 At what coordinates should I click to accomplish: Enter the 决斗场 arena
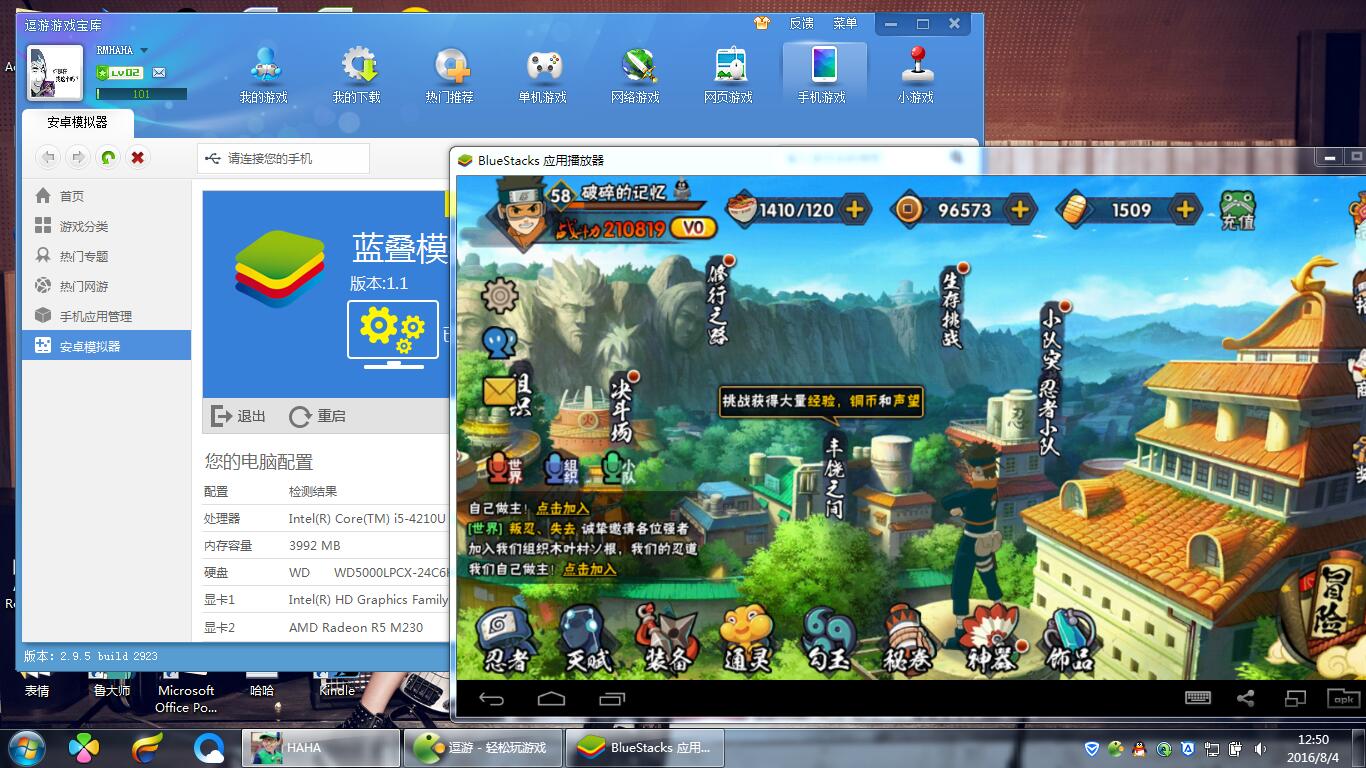click(622, 409)
